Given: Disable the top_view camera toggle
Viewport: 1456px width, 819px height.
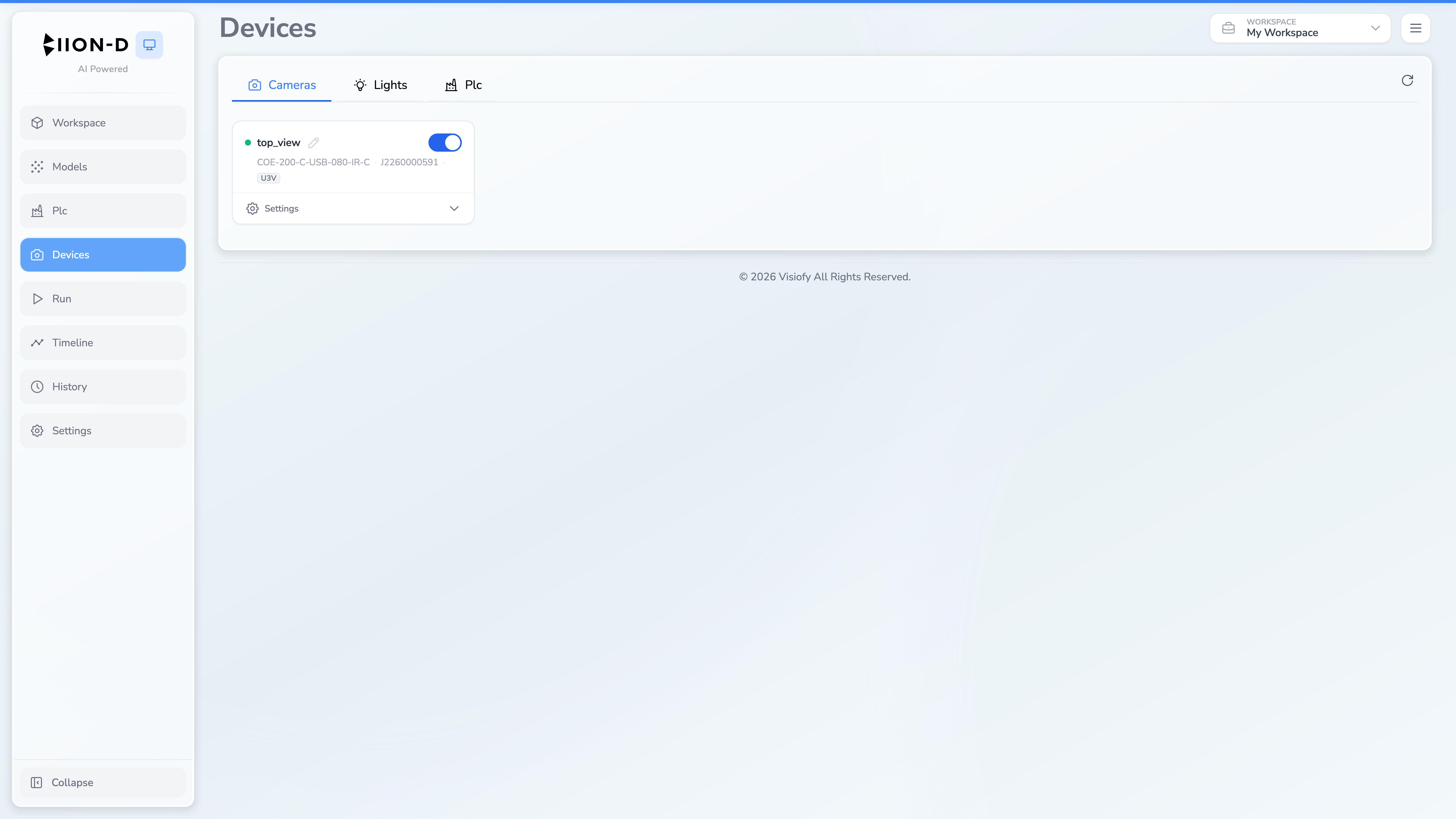Looking at the screenshot, I should pos(445,142).
